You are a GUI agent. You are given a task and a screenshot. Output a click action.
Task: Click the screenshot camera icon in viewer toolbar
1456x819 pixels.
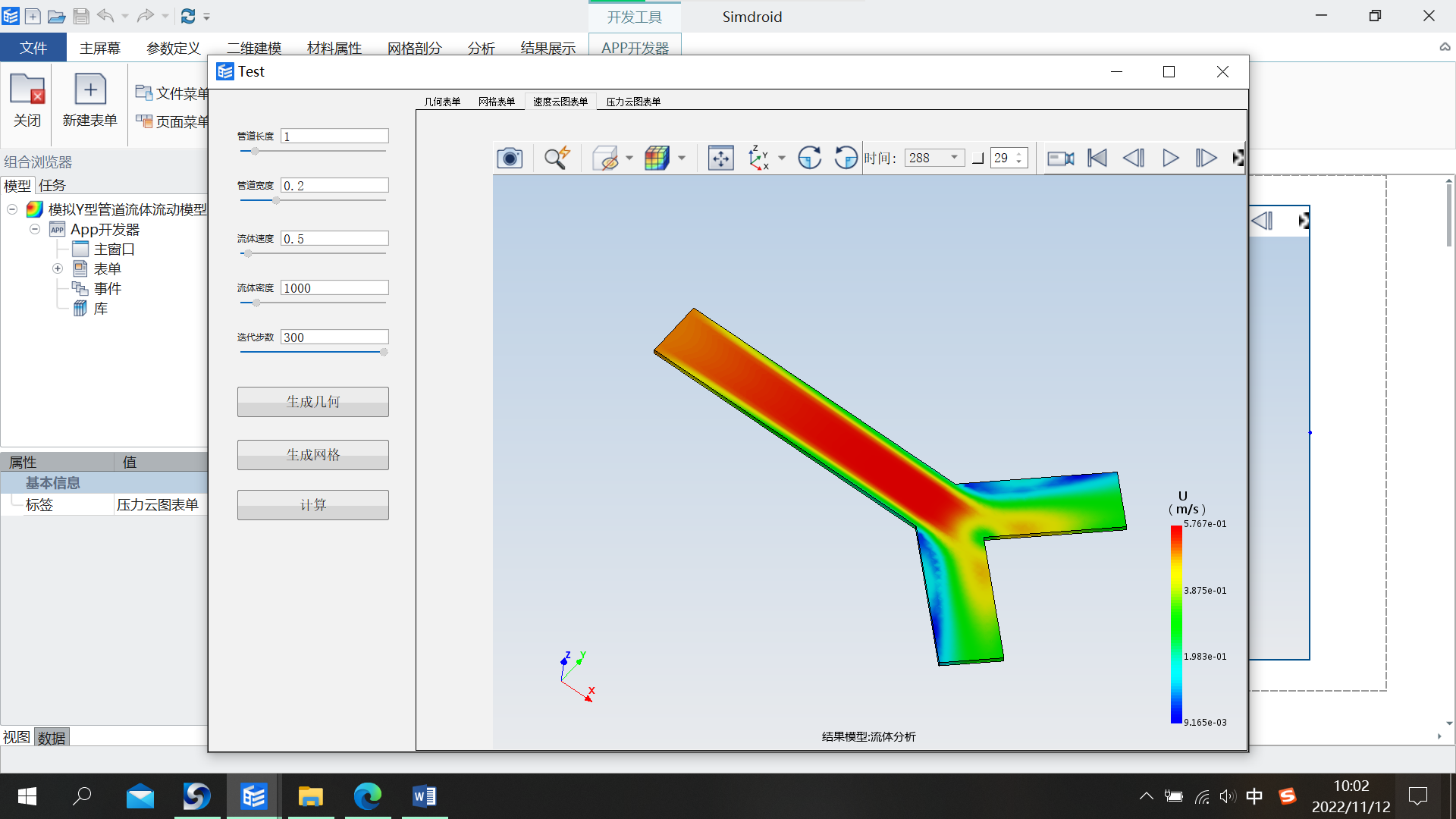pos(510,158)
